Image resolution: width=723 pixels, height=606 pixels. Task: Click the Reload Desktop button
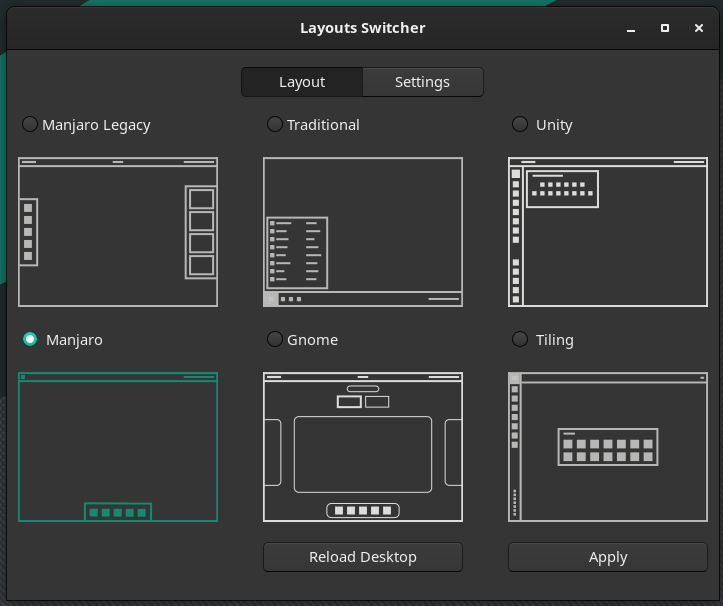(x=363, y=557)
